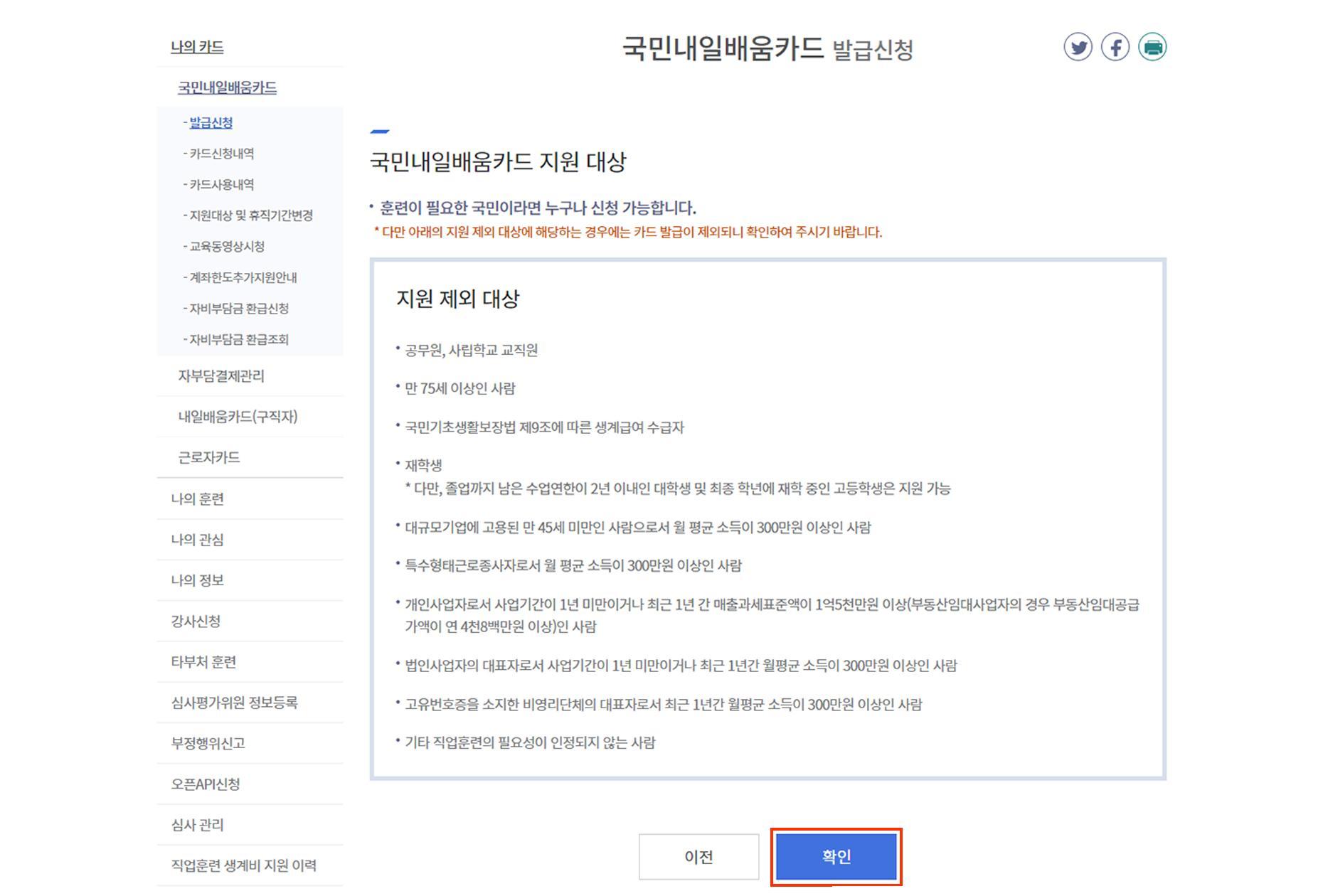Click the 재학생 exclusion item
Viewport: 1323px width, 896px height.
[423, 465]
